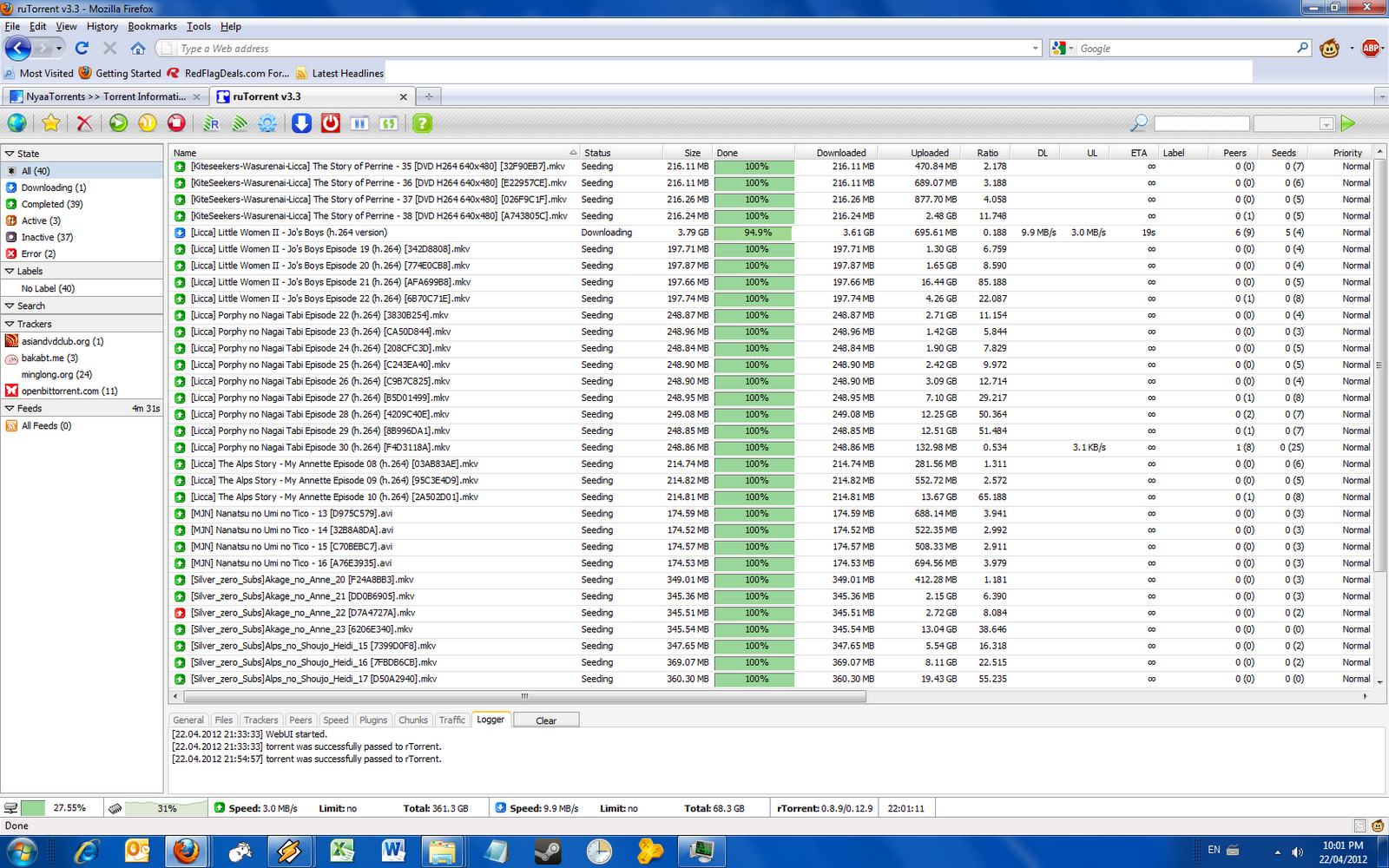Click Firefox Back arrow button
The height and width of the screenshot is (868, 1389).
click(x=18, y=49)
